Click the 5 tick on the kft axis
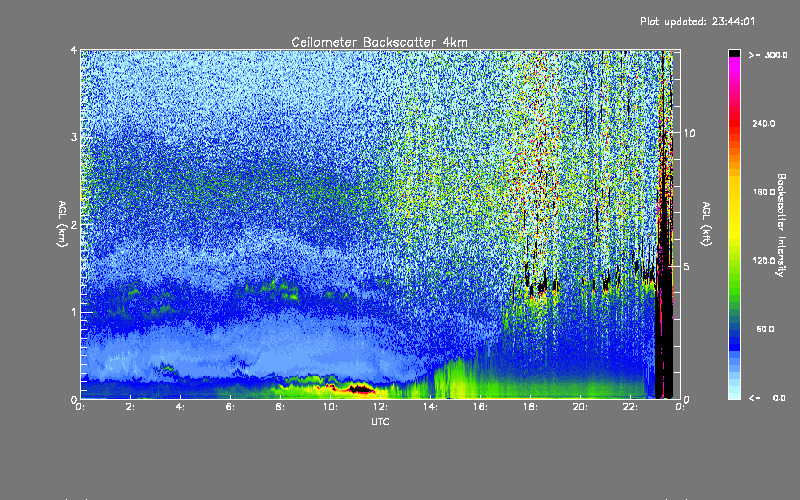The height and width of the screenshot is (500, 800). pos(687,266)
